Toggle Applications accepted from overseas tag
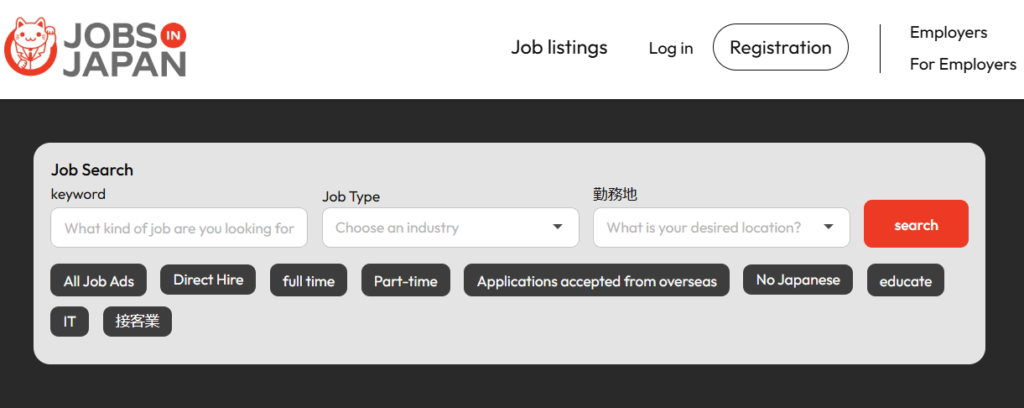1024x408 pixels. pos(597,281)
